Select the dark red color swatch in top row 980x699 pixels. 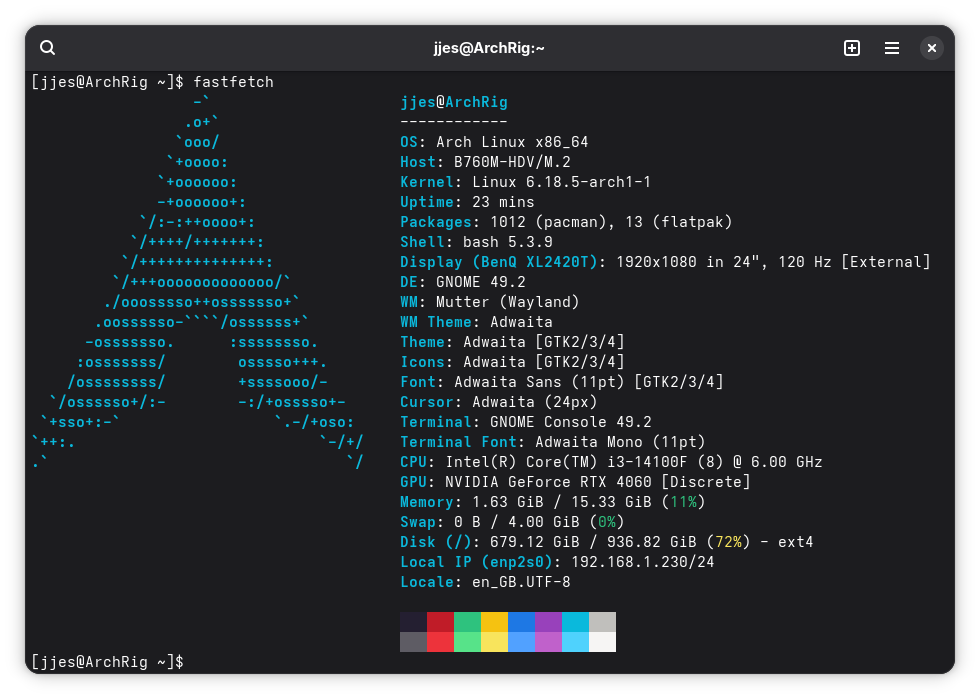tap(440, 622)
